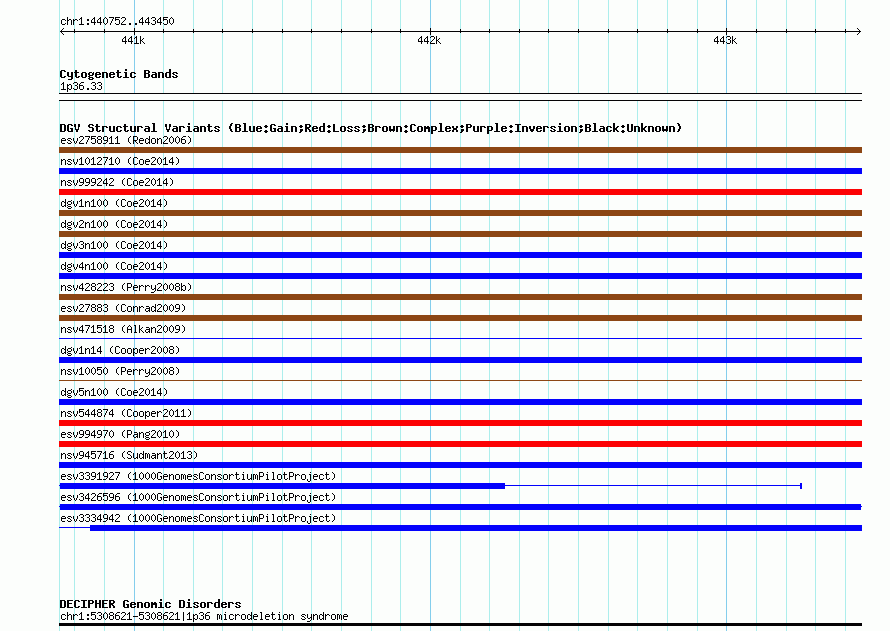
Task: Click the 442k ruler position
Action: (x=429, y=40)
